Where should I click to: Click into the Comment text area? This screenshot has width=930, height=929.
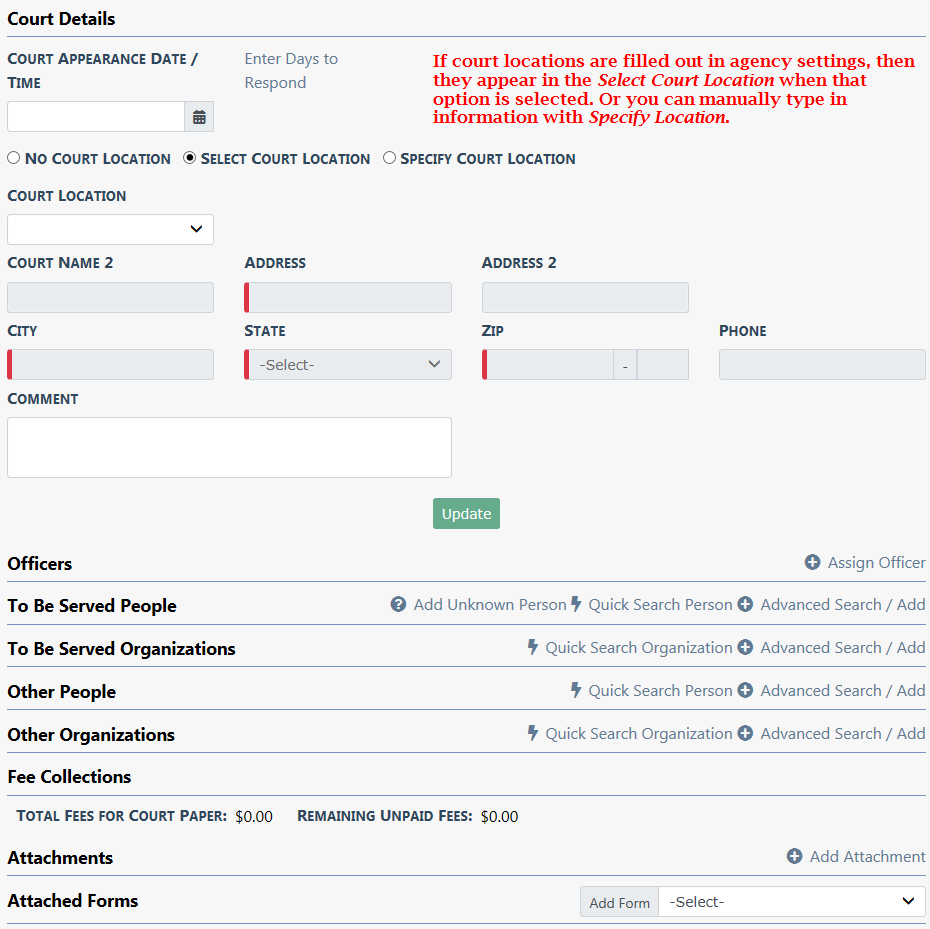point(229,447)
